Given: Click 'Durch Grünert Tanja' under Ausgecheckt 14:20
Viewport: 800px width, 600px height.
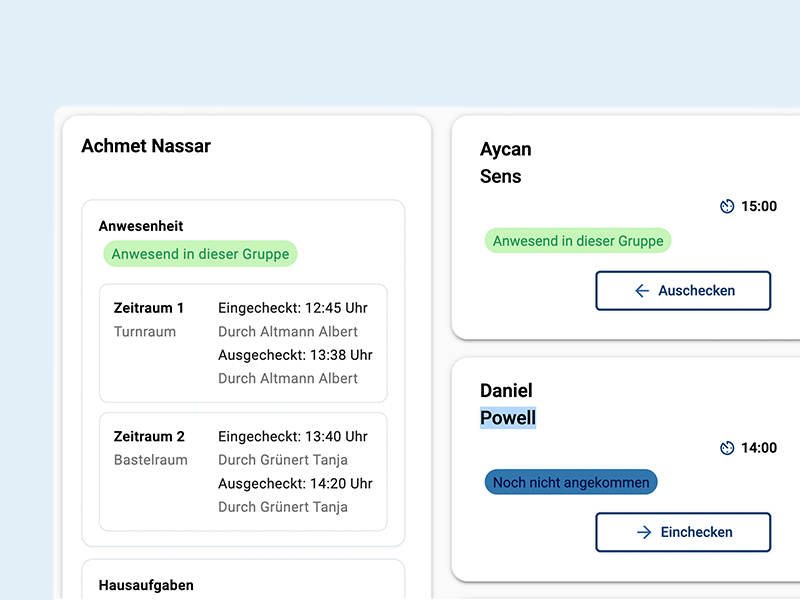Looking at the screenshot, I should point(283,507).
